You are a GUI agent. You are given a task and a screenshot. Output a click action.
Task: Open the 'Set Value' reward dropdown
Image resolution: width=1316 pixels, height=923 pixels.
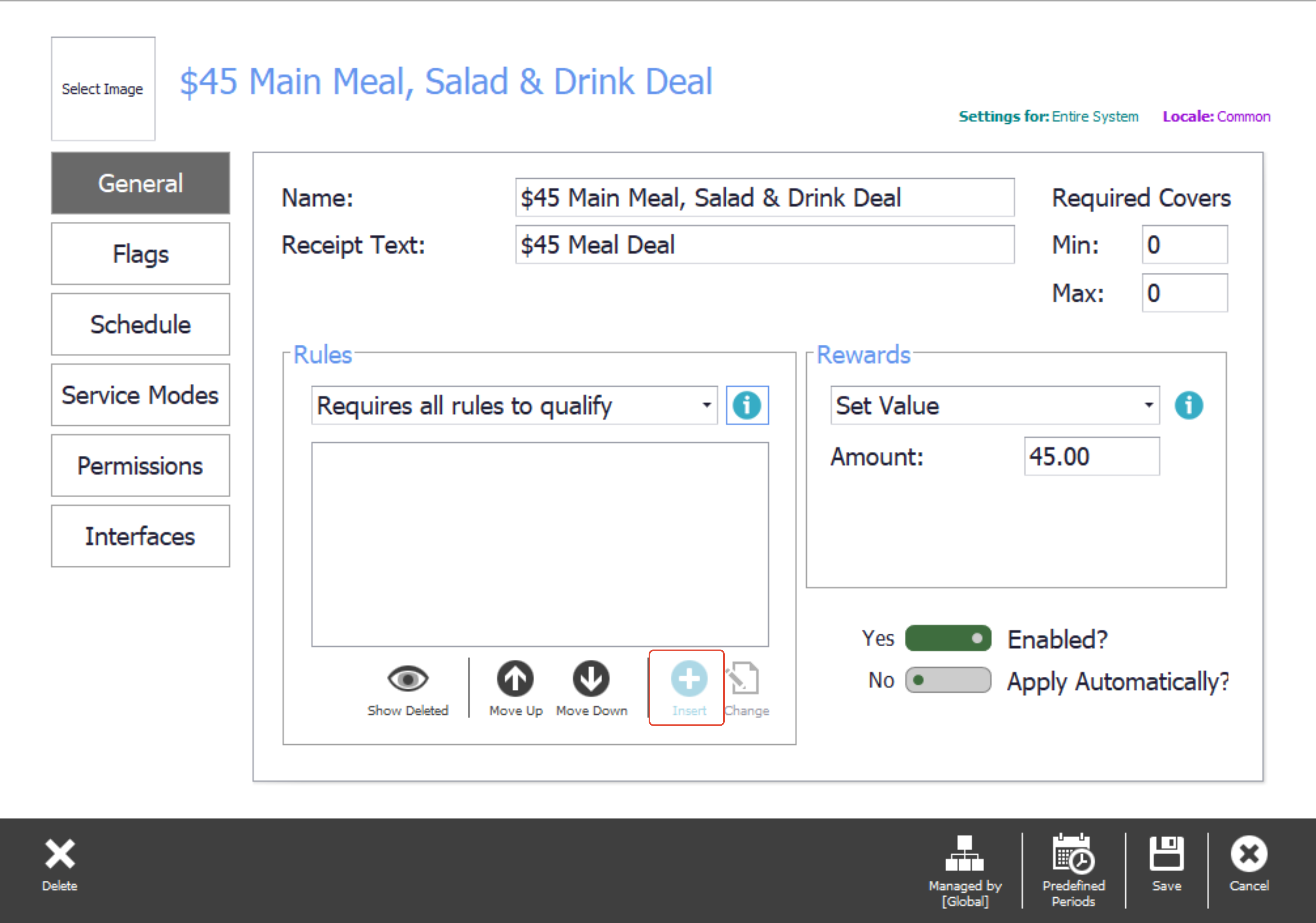pyautogui.click(x=995, y=406)
